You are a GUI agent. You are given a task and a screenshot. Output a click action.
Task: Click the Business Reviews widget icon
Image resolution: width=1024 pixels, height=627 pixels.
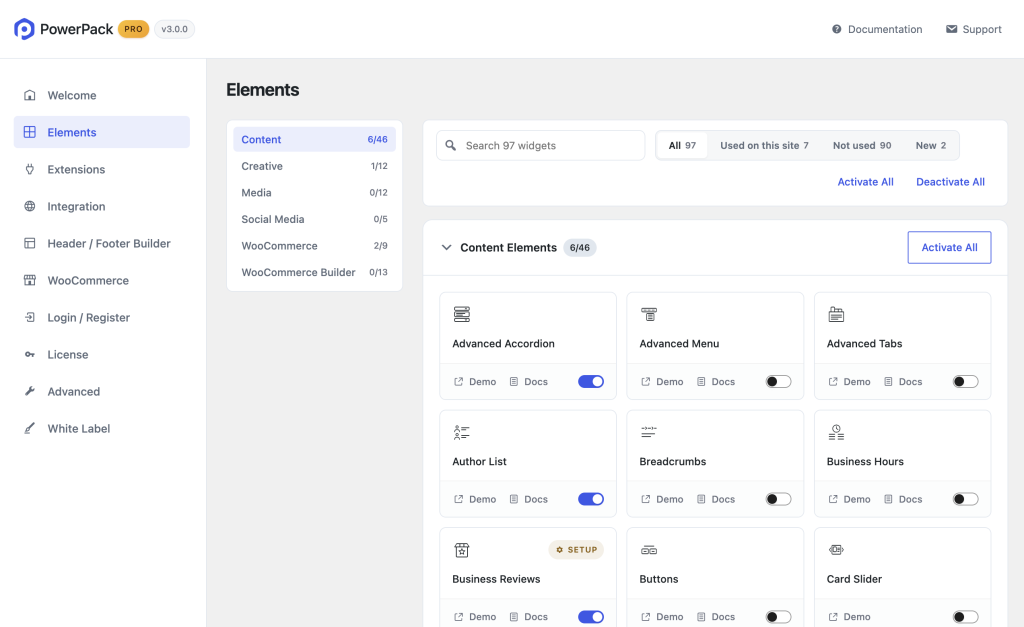(x=462, y=550)
